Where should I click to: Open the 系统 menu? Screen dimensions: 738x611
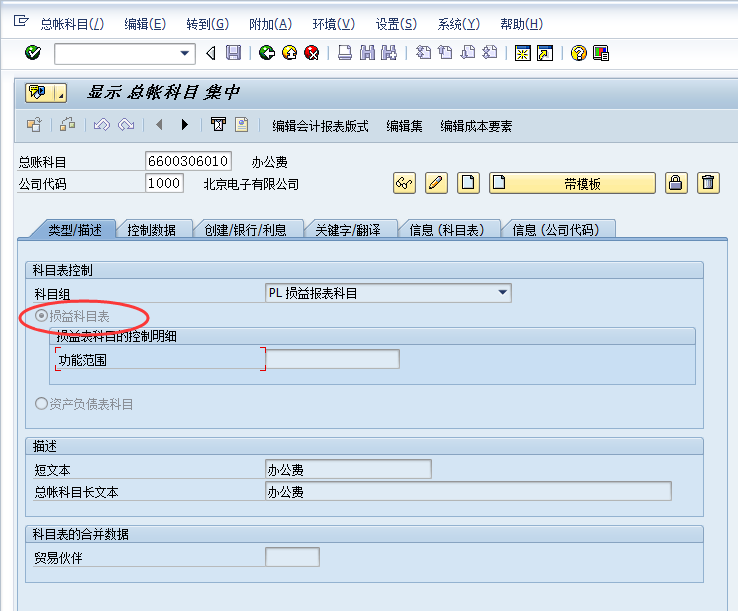point(458,24)
